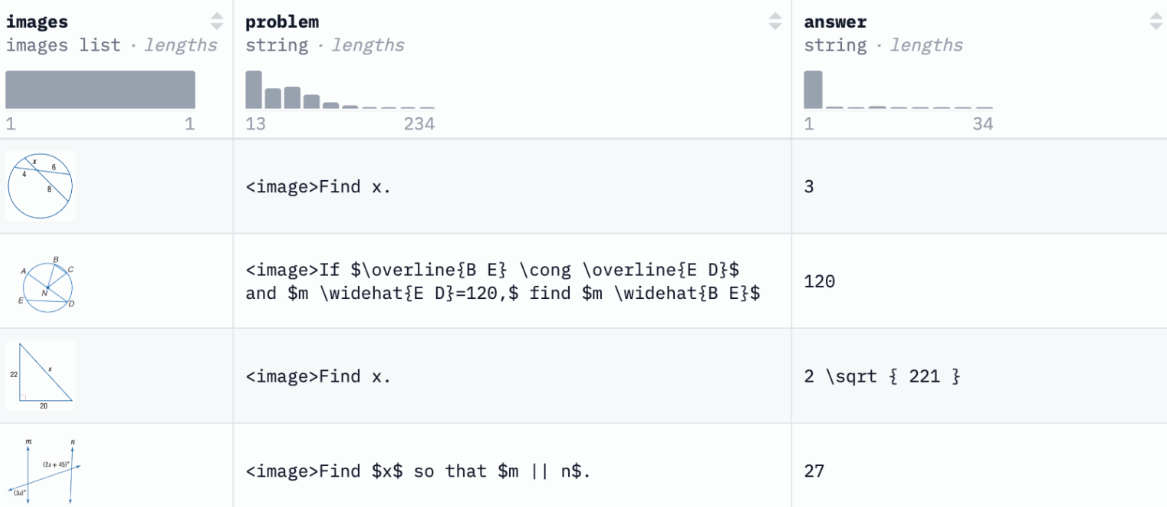Screen dimensions: 1167x507
Task: Click the answer cell showing 120
Action: (819, 282)
